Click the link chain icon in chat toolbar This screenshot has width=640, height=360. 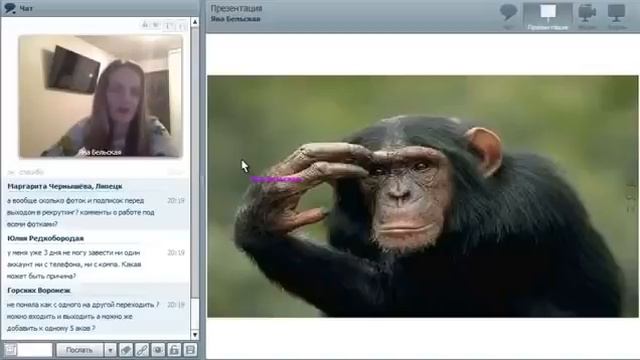[x=142, y=350]
